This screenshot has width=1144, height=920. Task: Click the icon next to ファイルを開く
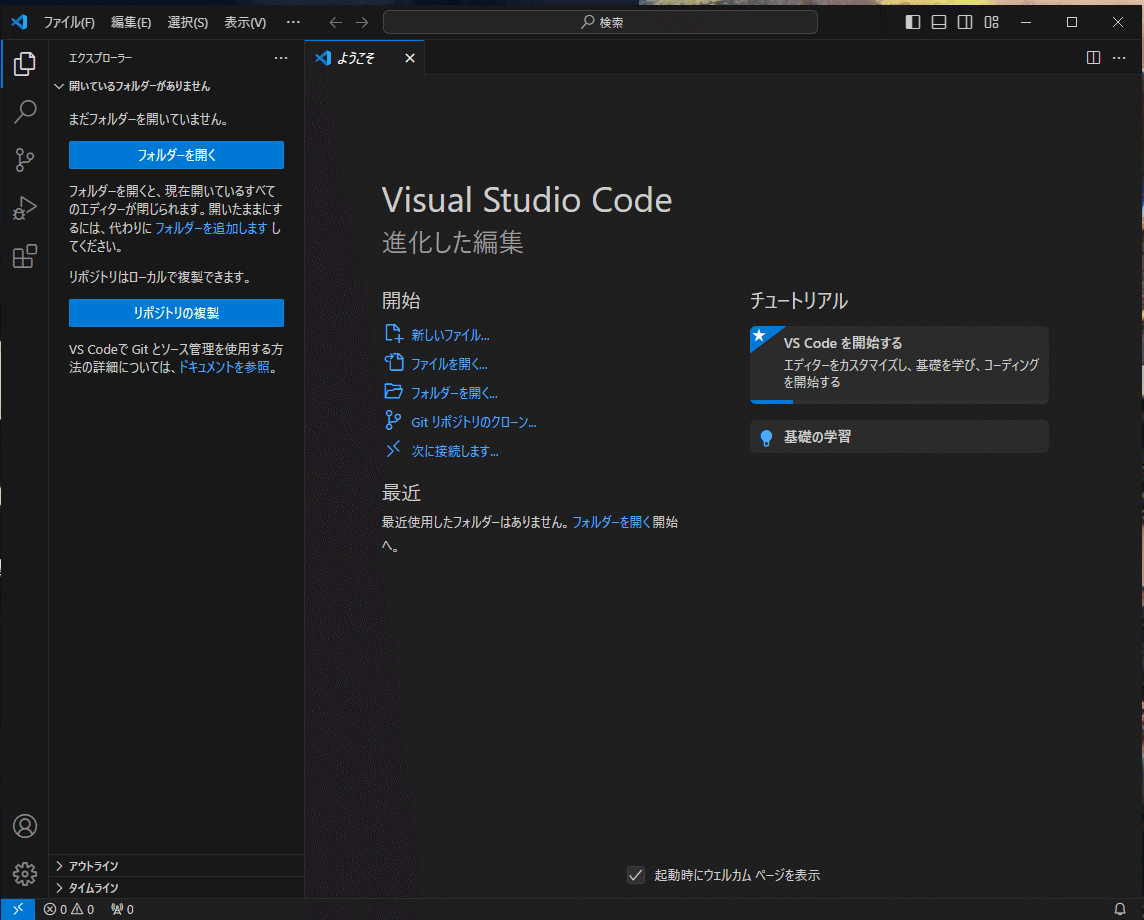point(393,363)
